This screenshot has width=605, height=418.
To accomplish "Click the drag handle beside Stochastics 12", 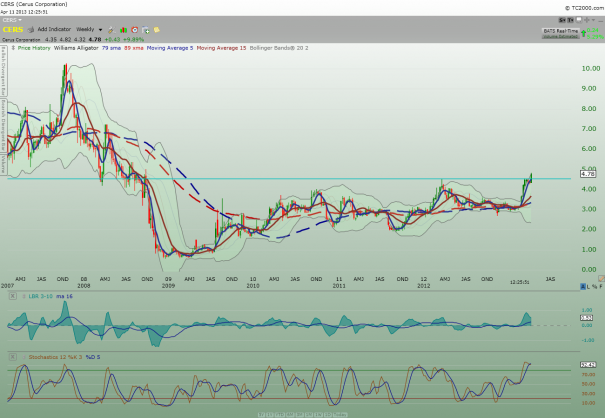I will click(24, 357).
